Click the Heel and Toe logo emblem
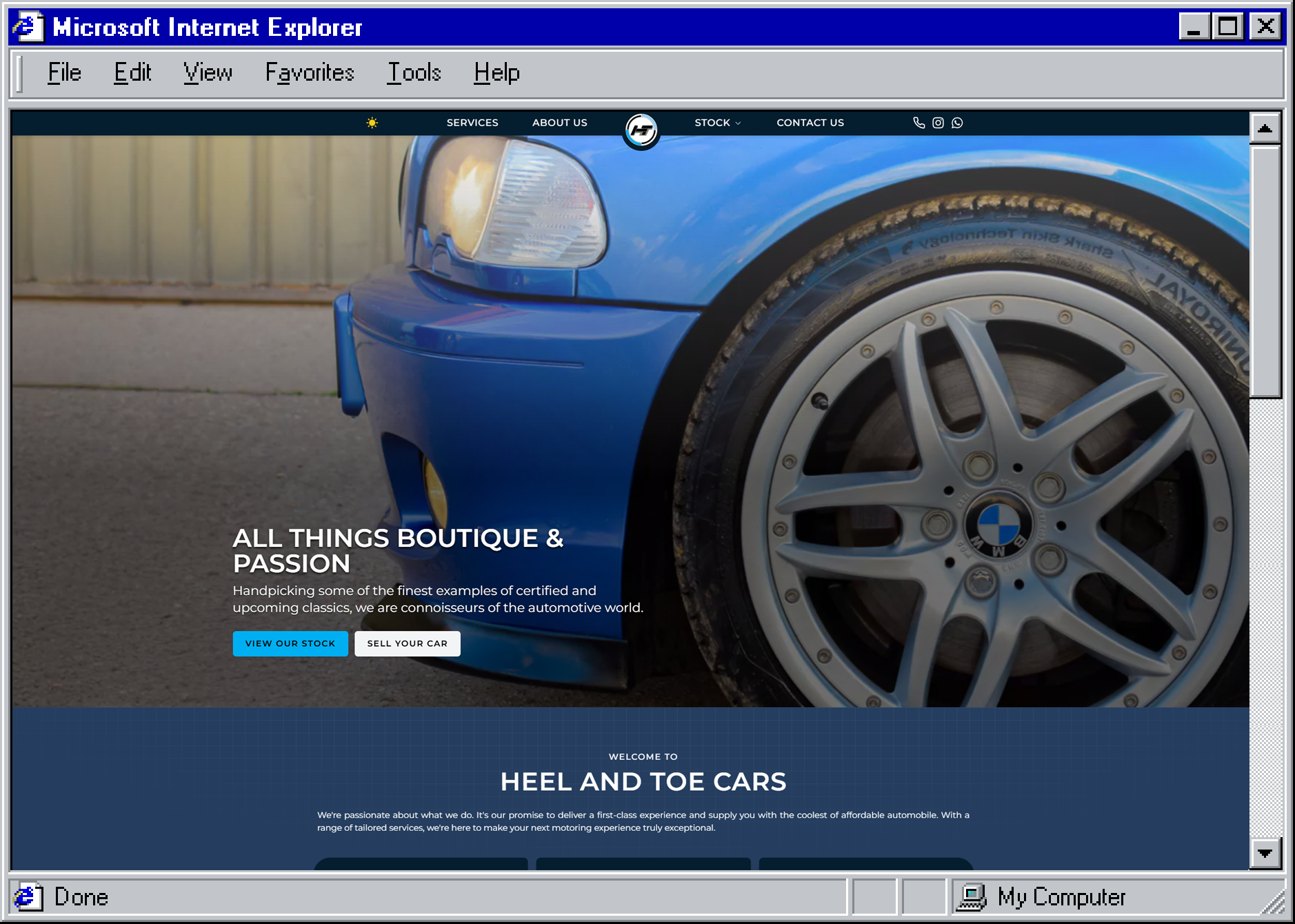1295x924 pixels. pyautogui.click(x=641, y=130)
